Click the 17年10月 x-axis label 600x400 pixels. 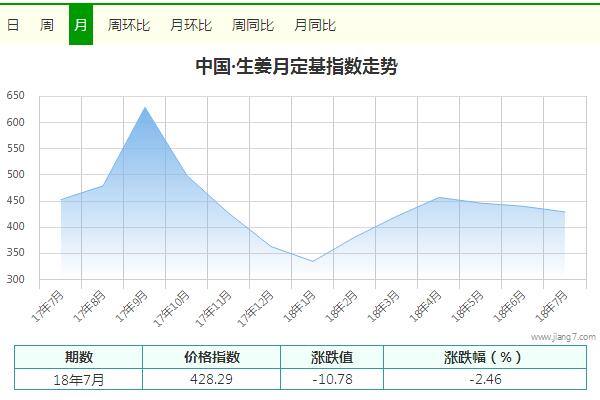171,309
